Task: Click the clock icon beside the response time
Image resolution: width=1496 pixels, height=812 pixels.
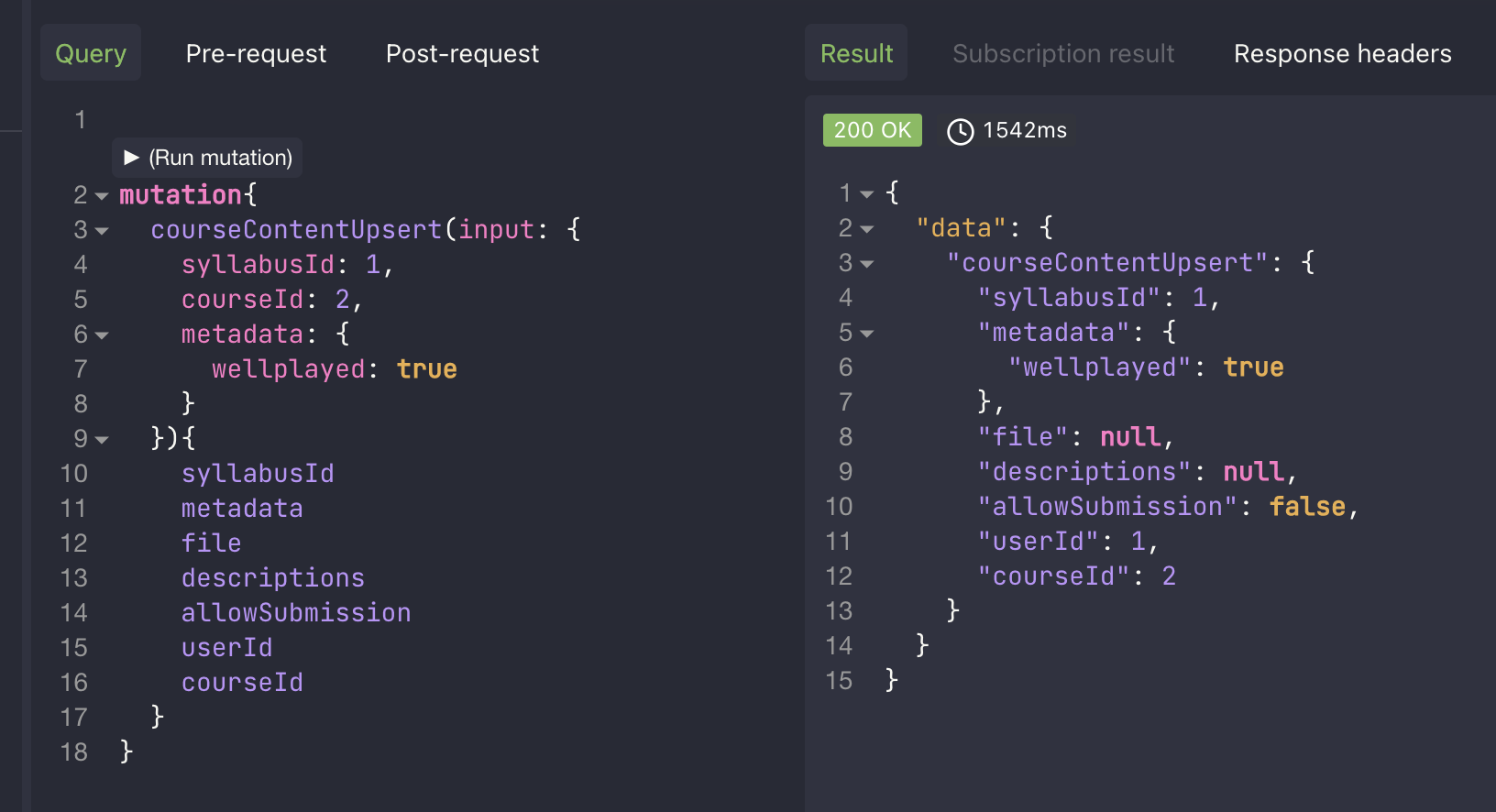Action: click(959, 130)
